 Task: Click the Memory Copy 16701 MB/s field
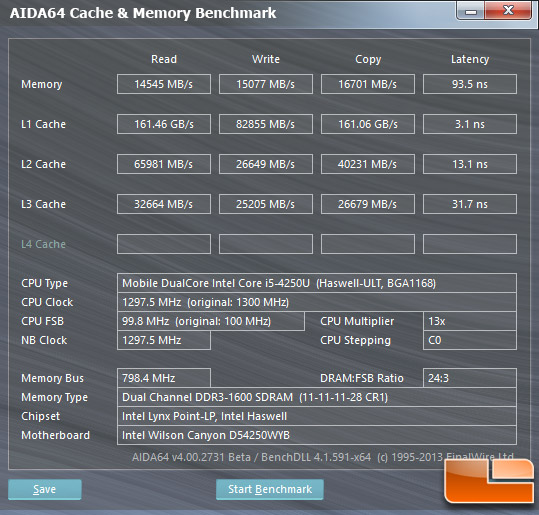(x=368, y=84)
